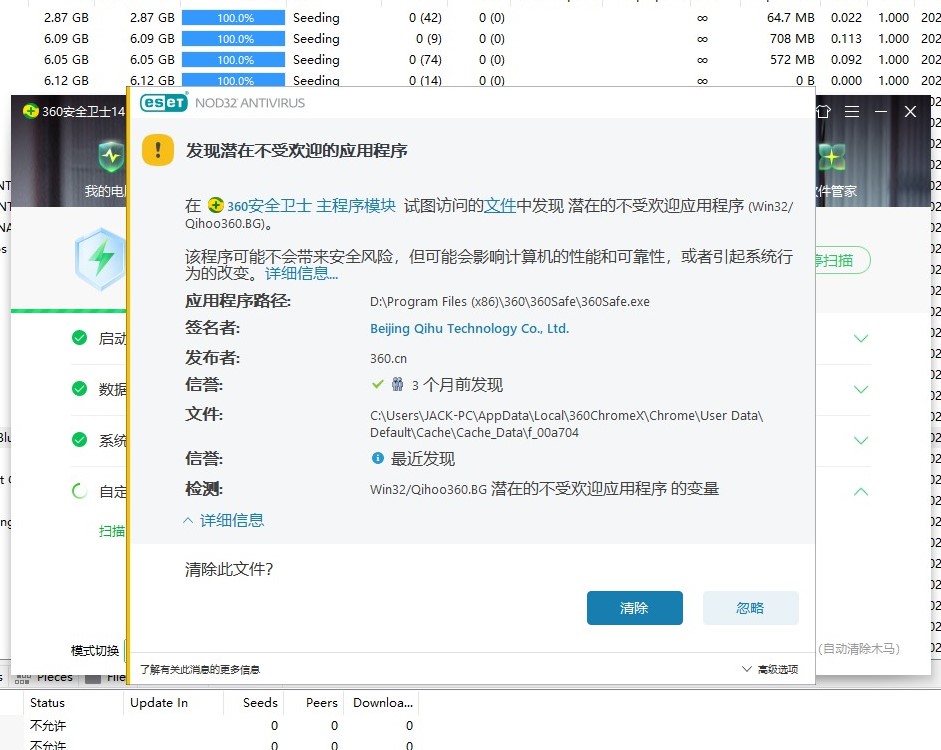This screenshot has height=750, width=941.
Task: Click the lightning shield scan icon
Action: 100,259
